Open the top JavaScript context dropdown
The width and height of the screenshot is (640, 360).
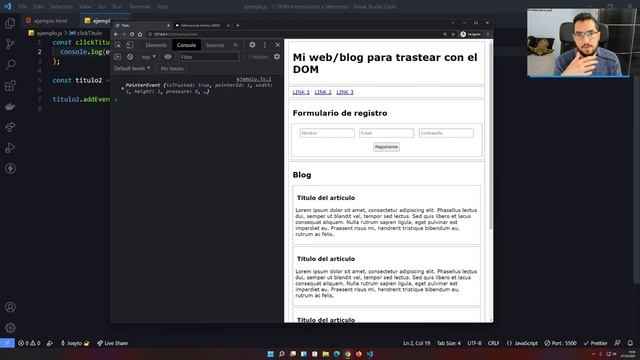tap(148, 57)
